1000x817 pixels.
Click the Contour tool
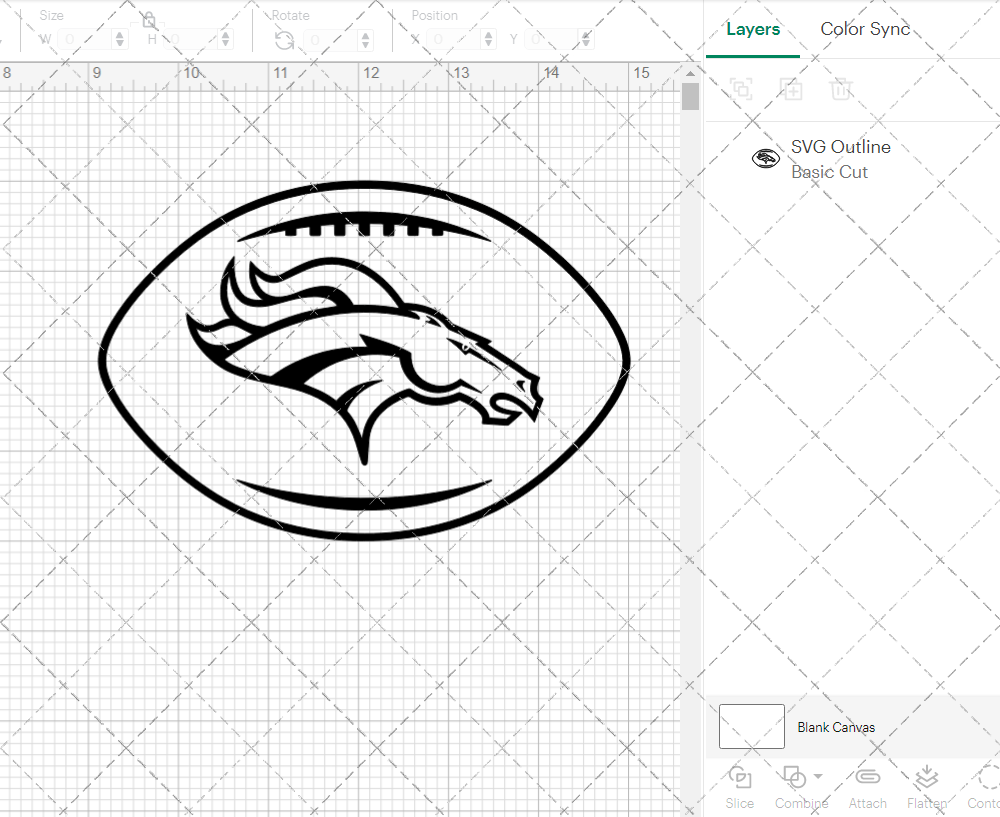tap(983, 788)
